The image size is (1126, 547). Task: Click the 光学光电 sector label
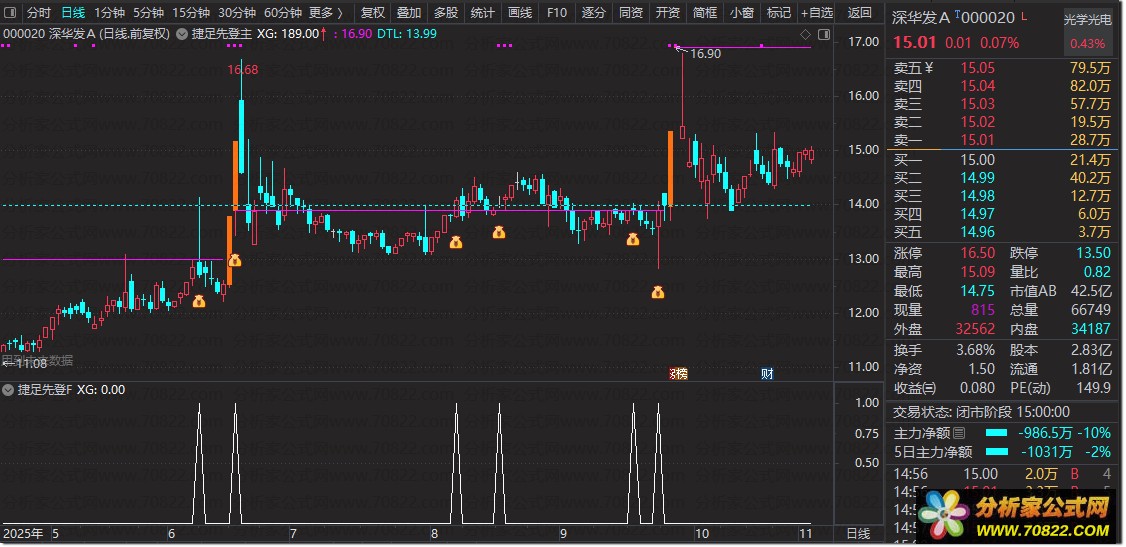click(1087, 21)
